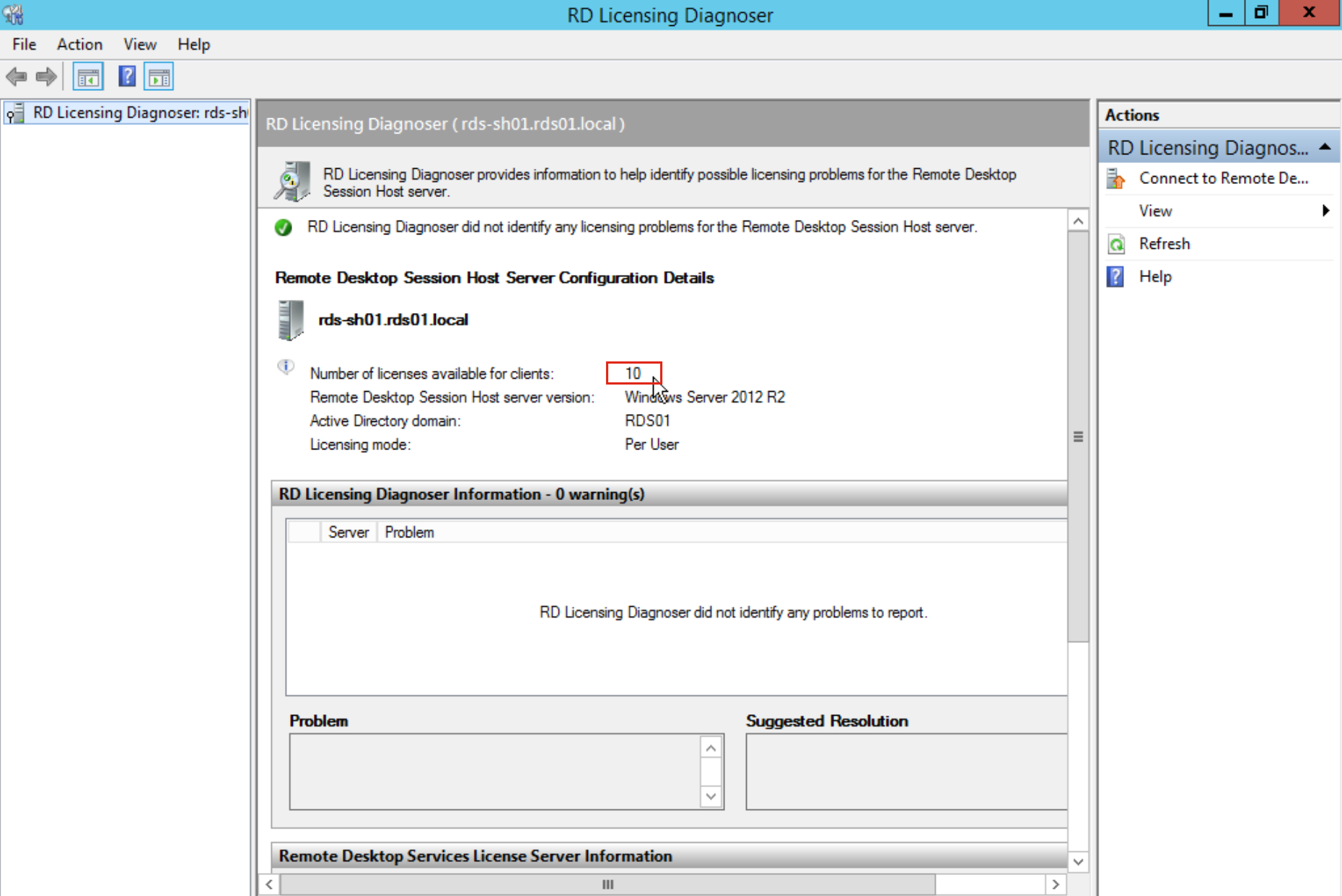Click the info icon beside licenses available
Image resolution: width=1342 pixels, height=896 pixels.
pyautogui.click(x=286, y=367)
